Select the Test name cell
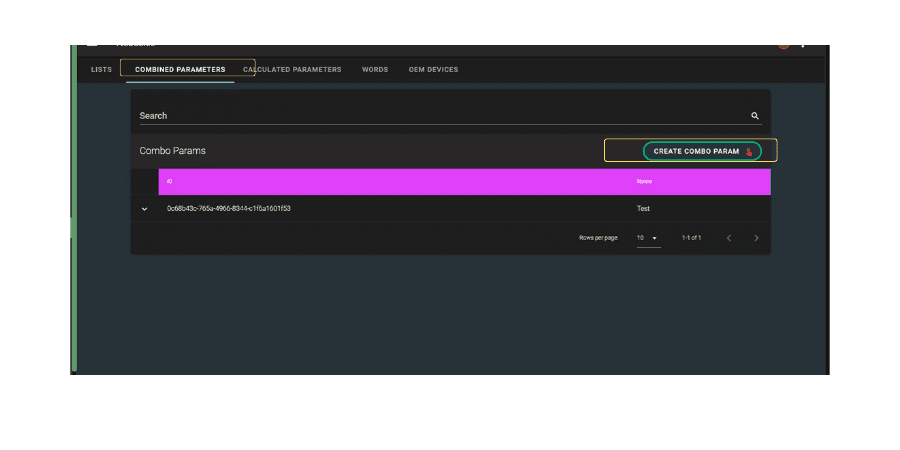Image resolution: width=900 pixels, height=450 pixels. point(643,209)
